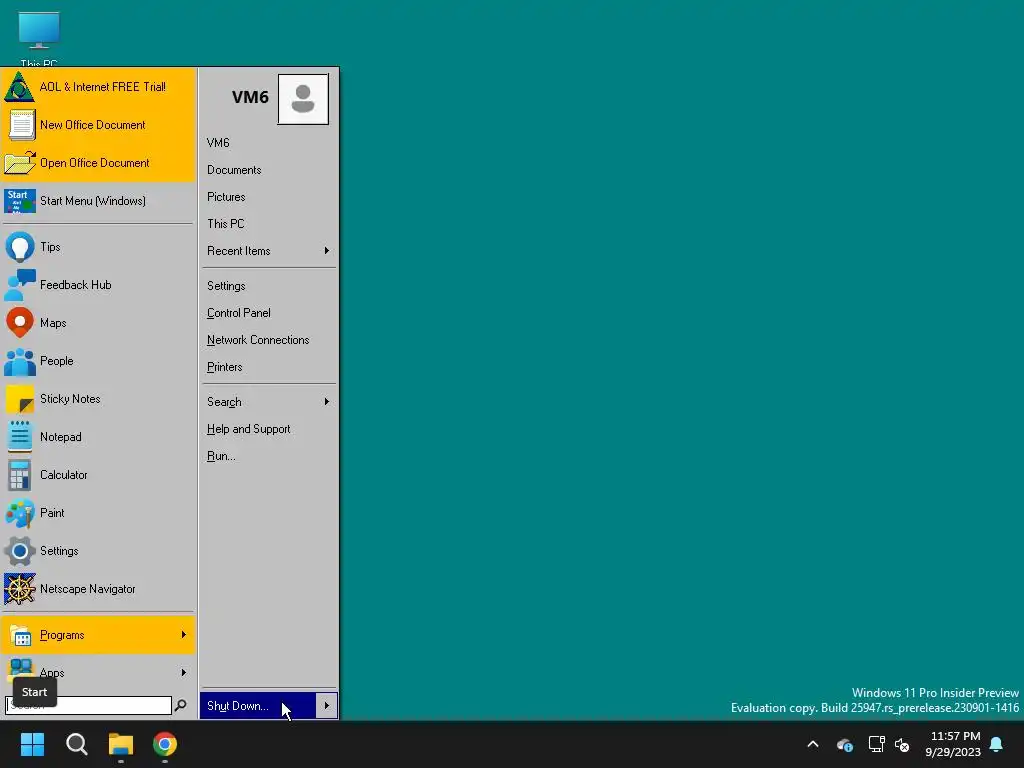Select This PC desktop icon
Image resolution: width=1024 pixels, height=768 pixels.
coord(39,38)
